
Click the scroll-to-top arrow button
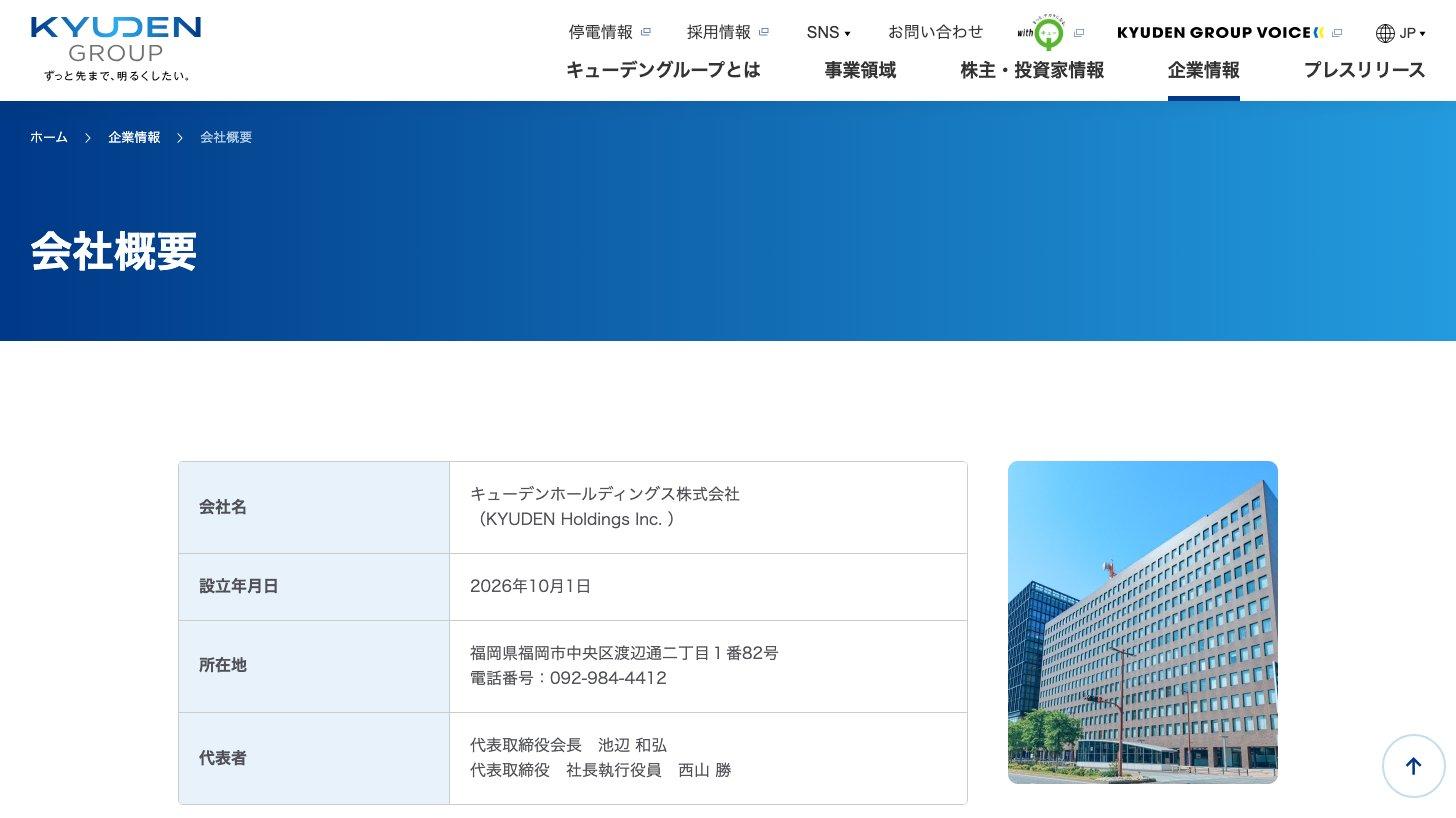pos(1413,766)
